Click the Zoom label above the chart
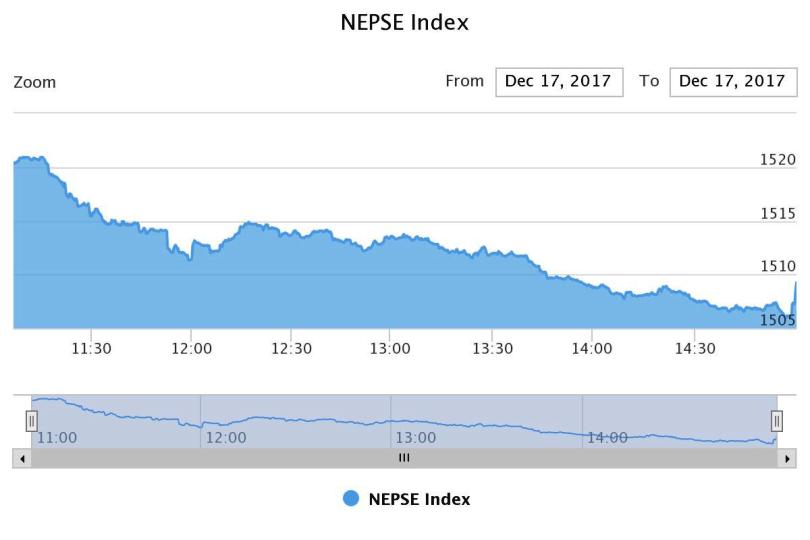The image size is (810, 540). 35,82
